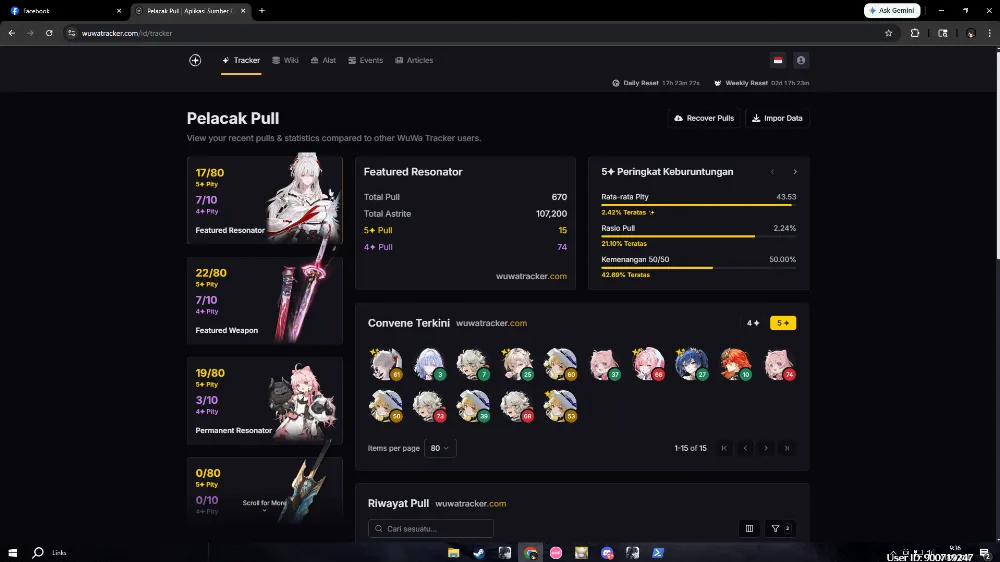
Task: Switch to the Facebook browser tab
Action: [x=64, y=11]
